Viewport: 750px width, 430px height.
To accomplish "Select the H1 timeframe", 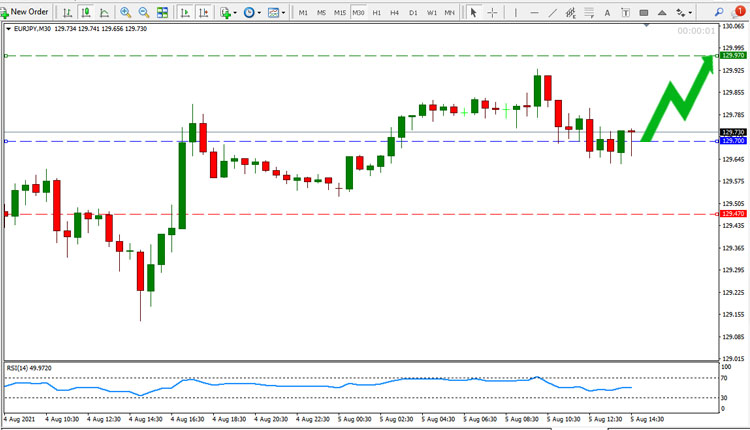I will click(x=376, y=12).
